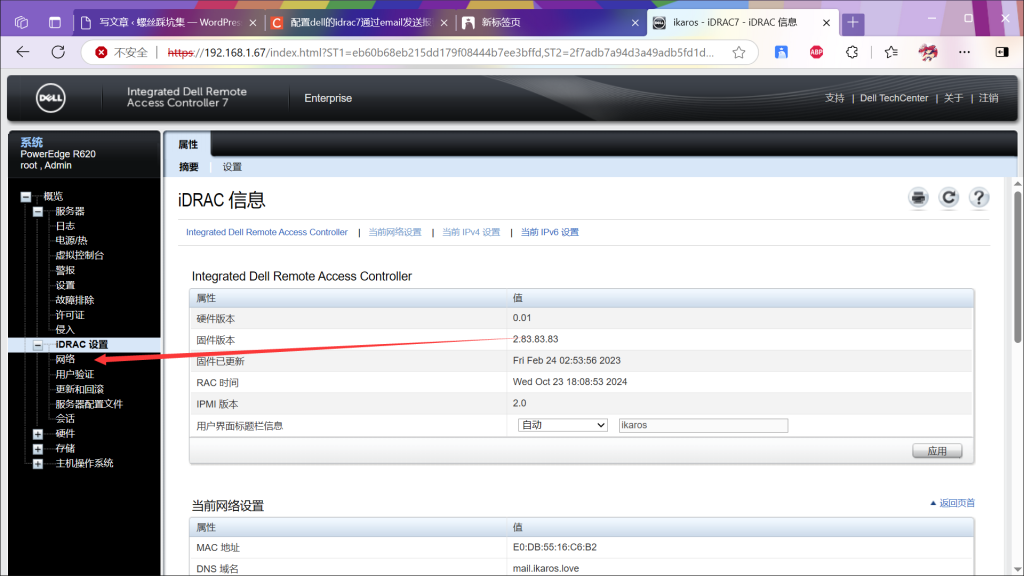Expand the 存储 tree node
This screenshot has height=576, width=1024.
[x=38, y=449]
